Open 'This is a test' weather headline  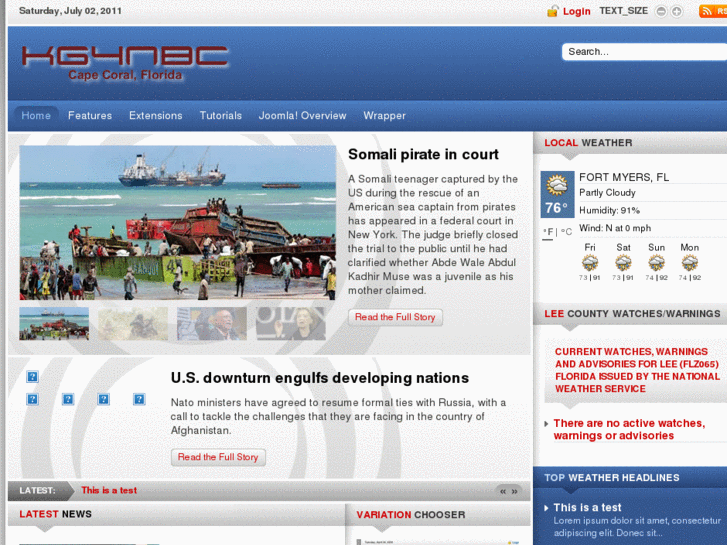pos(587,508)
